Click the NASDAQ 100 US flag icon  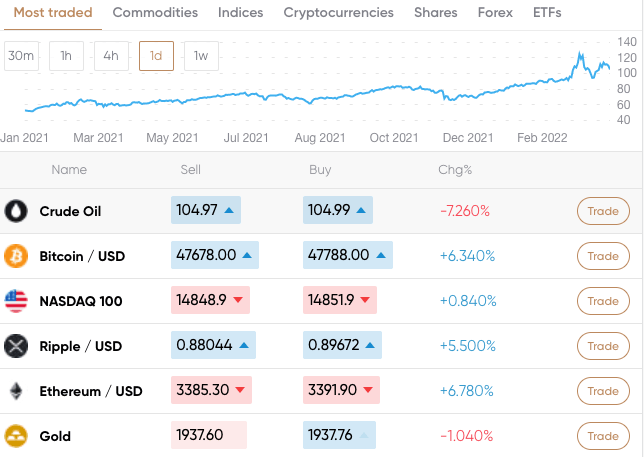point(16,301)
